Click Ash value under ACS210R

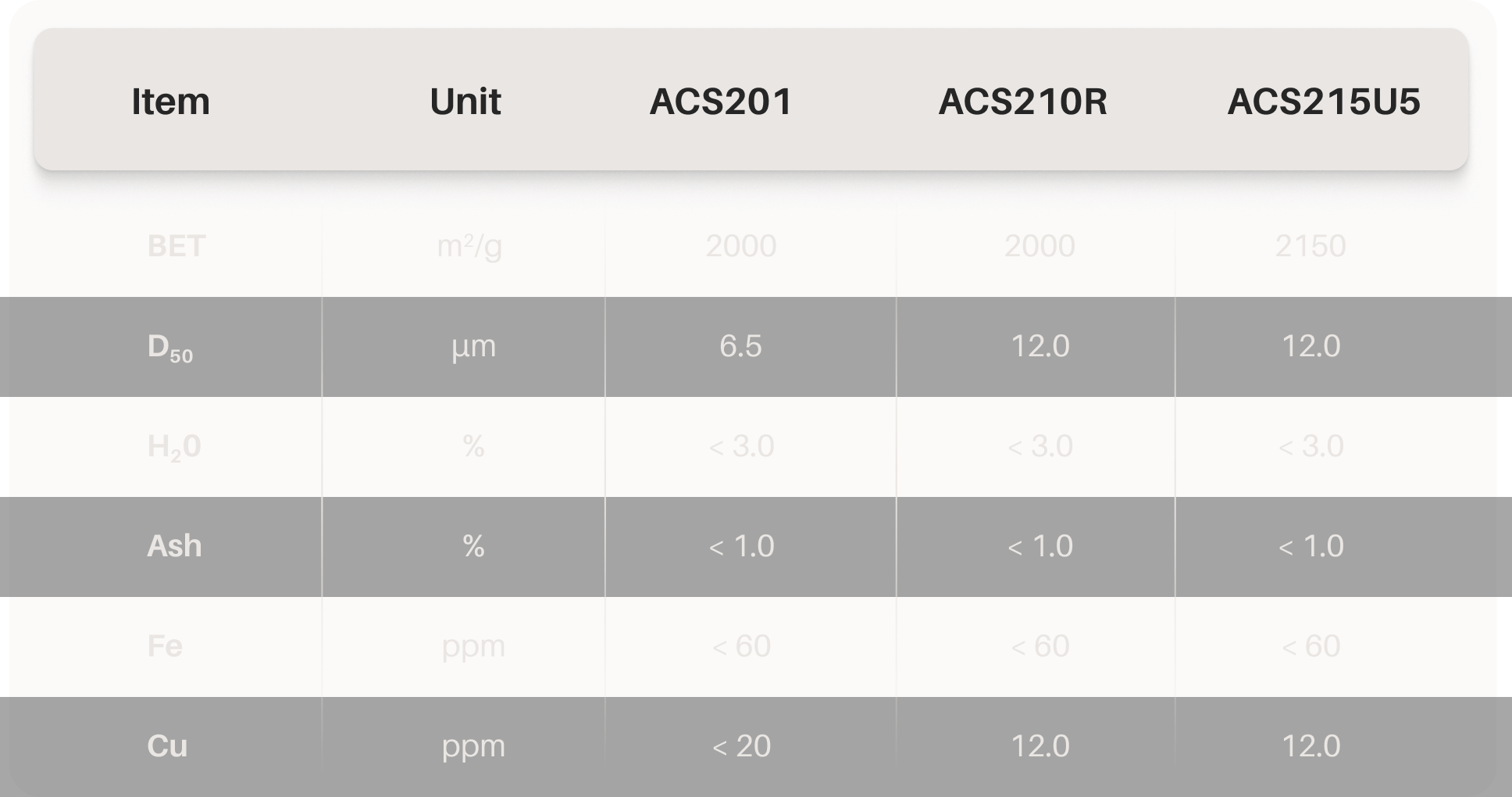click(x=1040, y=546)
